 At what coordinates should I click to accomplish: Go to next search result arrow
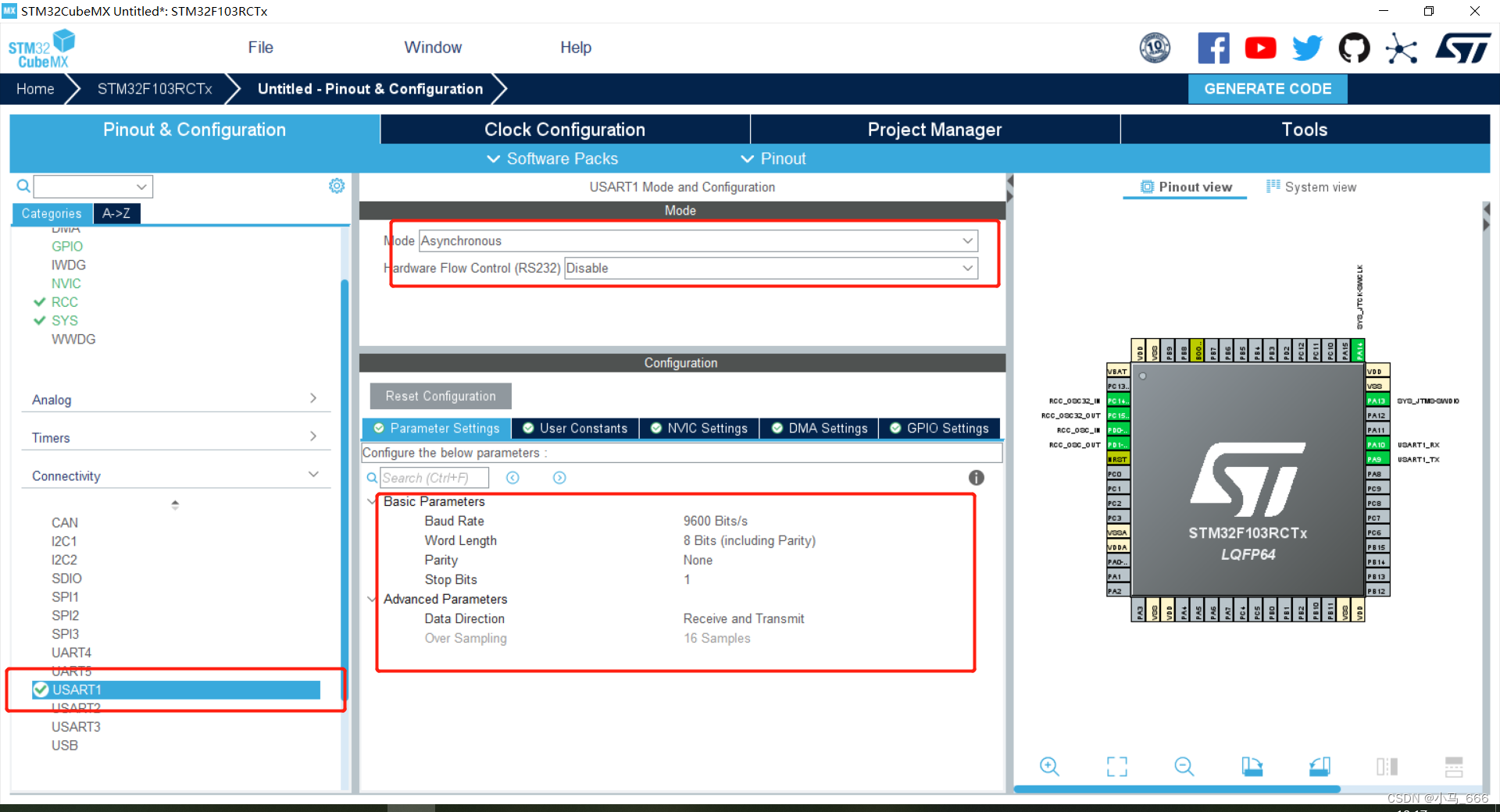[559, 478]
